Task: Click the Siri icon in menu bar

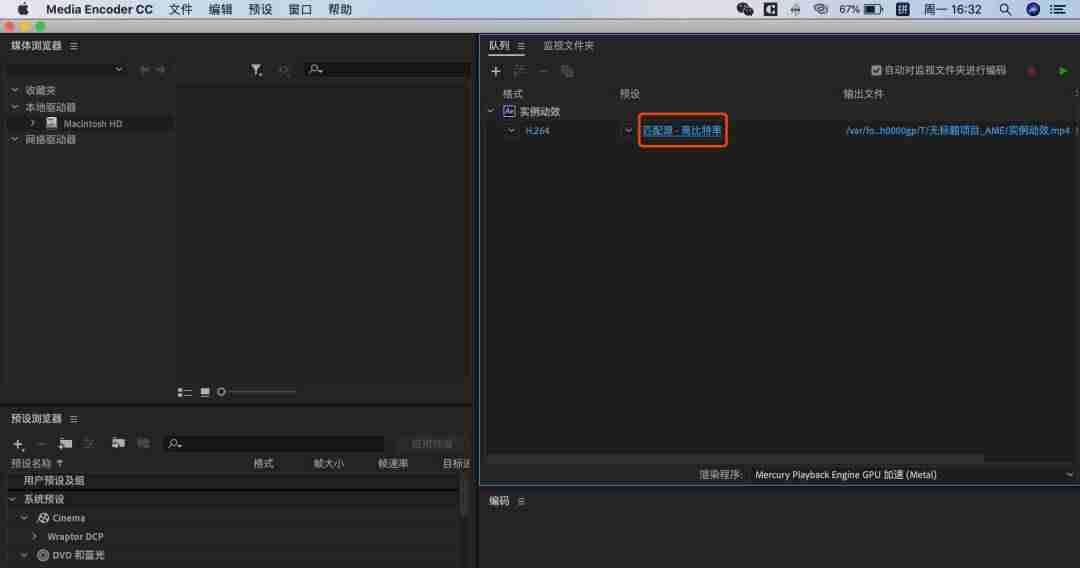Action: 1032,10
